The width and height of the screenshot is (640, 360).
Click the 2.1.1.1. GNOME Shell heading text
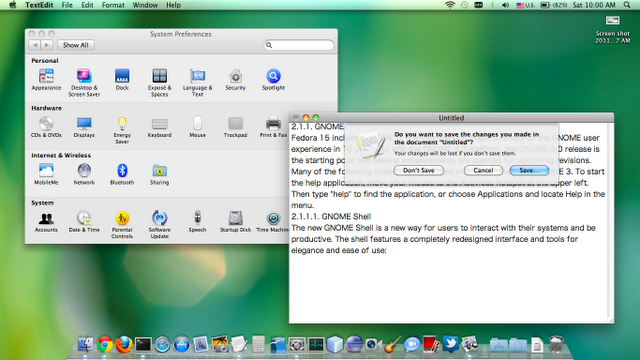[x=331, y=216]
